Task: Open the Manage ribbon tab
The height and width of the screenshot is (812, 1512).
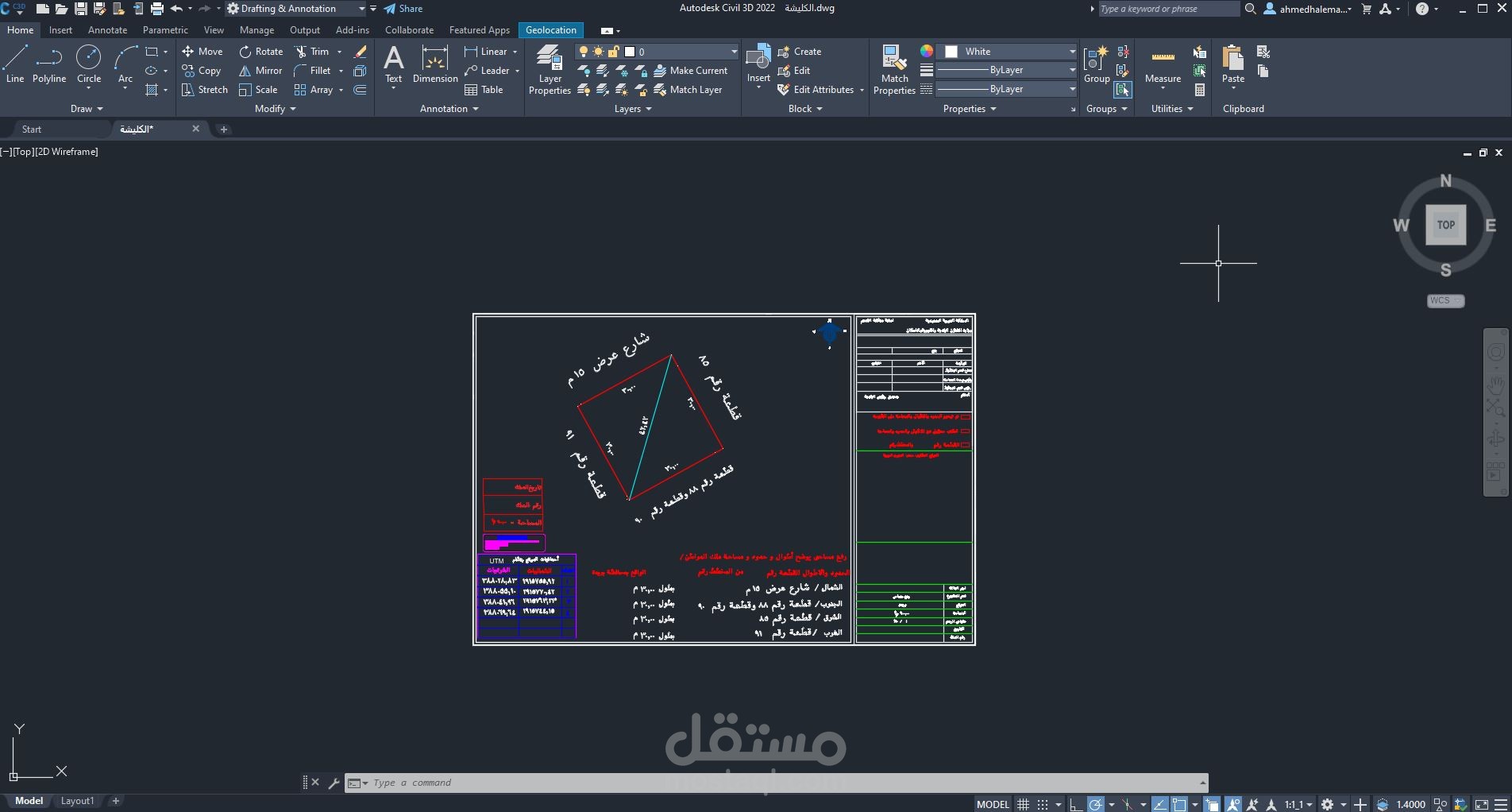Action: click(x=256, y=29)
